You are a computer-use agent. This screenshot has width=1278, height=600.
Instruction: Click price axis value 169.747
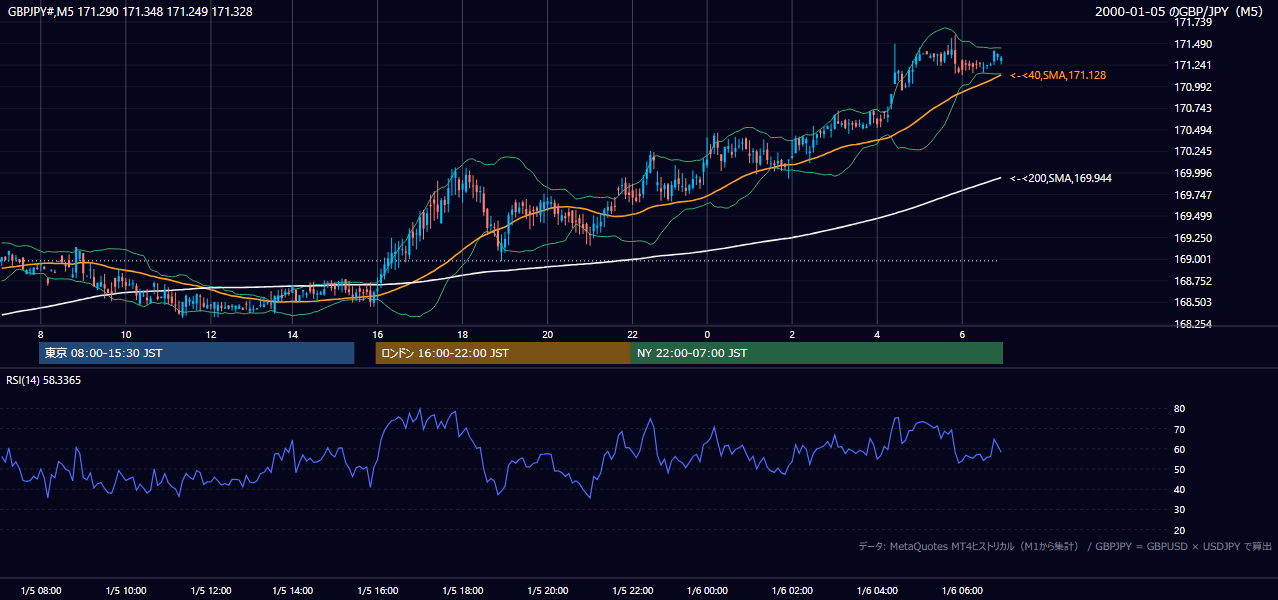pyautogui.click(x=1192, y=195)
